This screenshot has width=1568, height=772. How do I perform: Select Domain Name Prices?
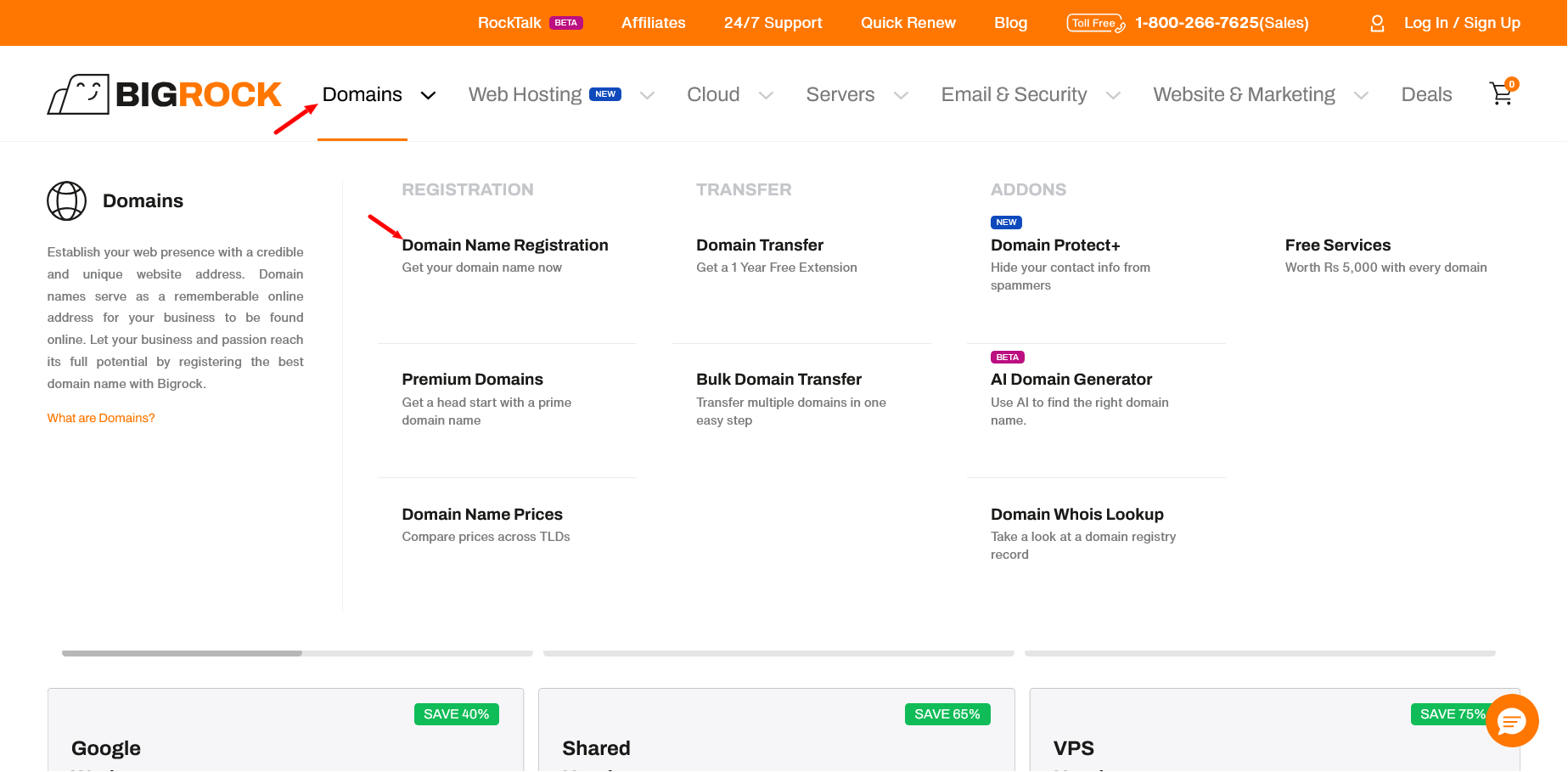[x=482, y=515]
